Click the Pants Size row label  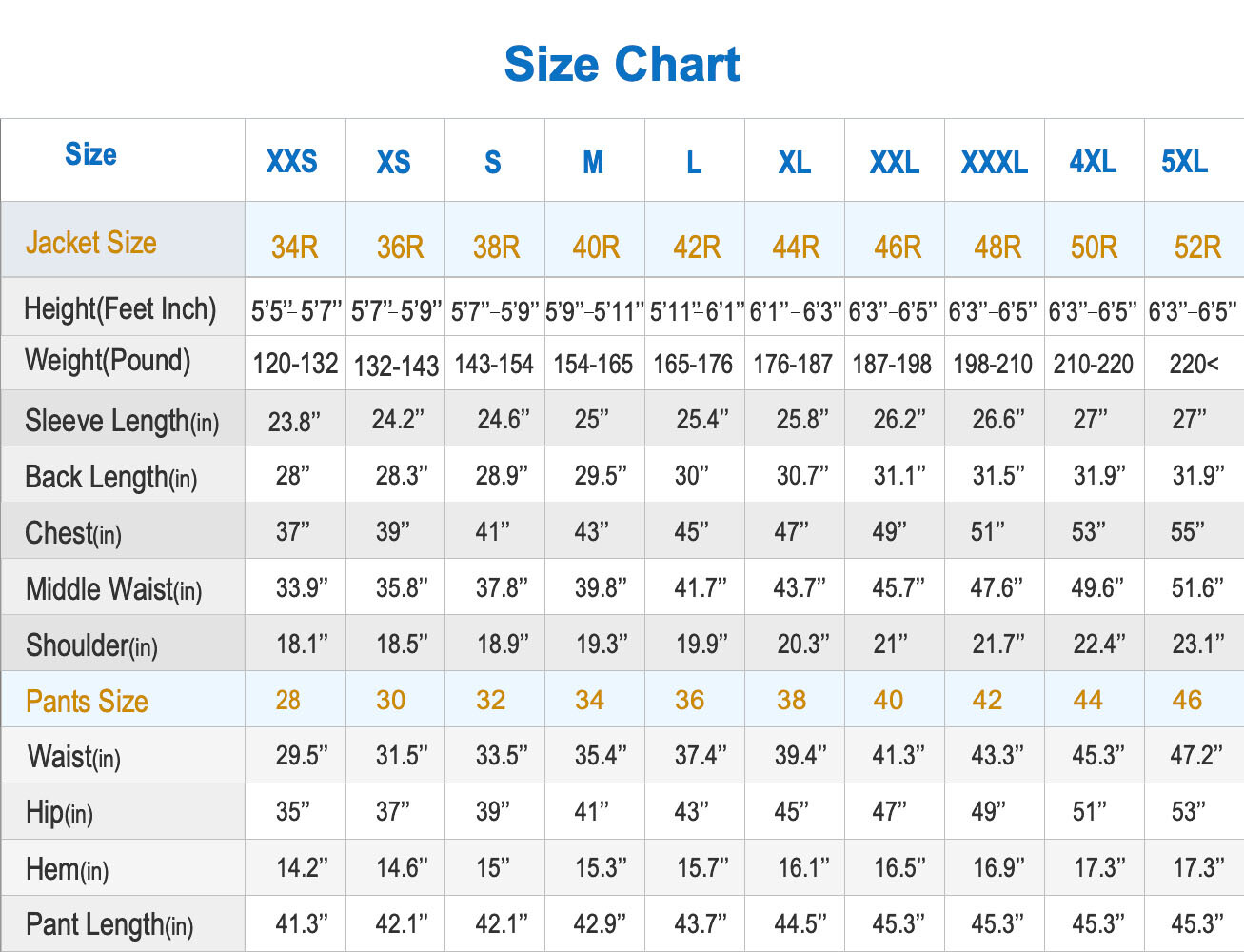87,702
